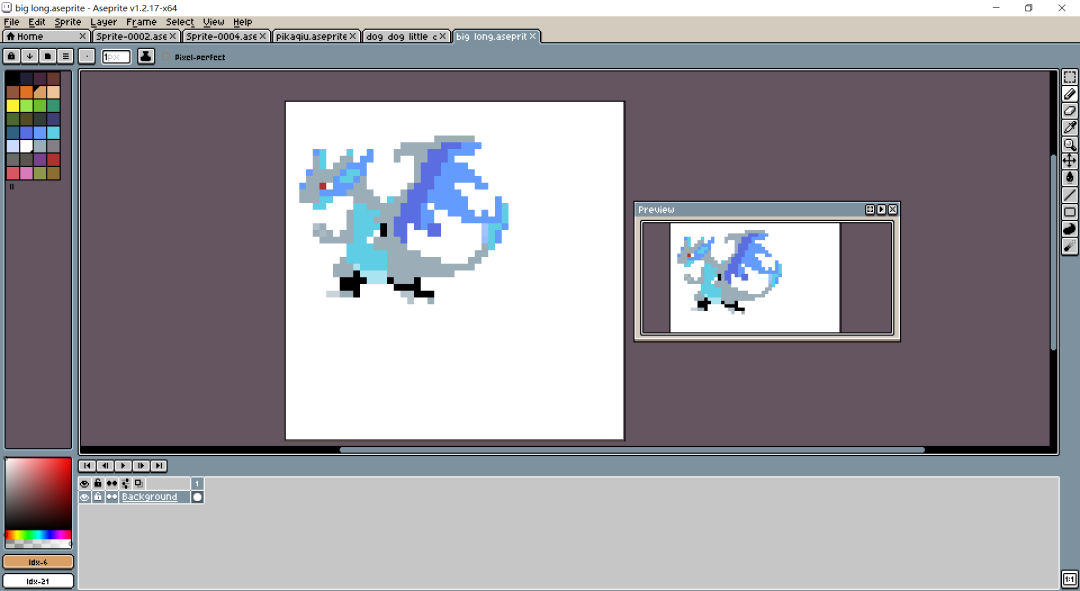
Task: Select the Eraser tool
Action: [x=1070, y=110]
